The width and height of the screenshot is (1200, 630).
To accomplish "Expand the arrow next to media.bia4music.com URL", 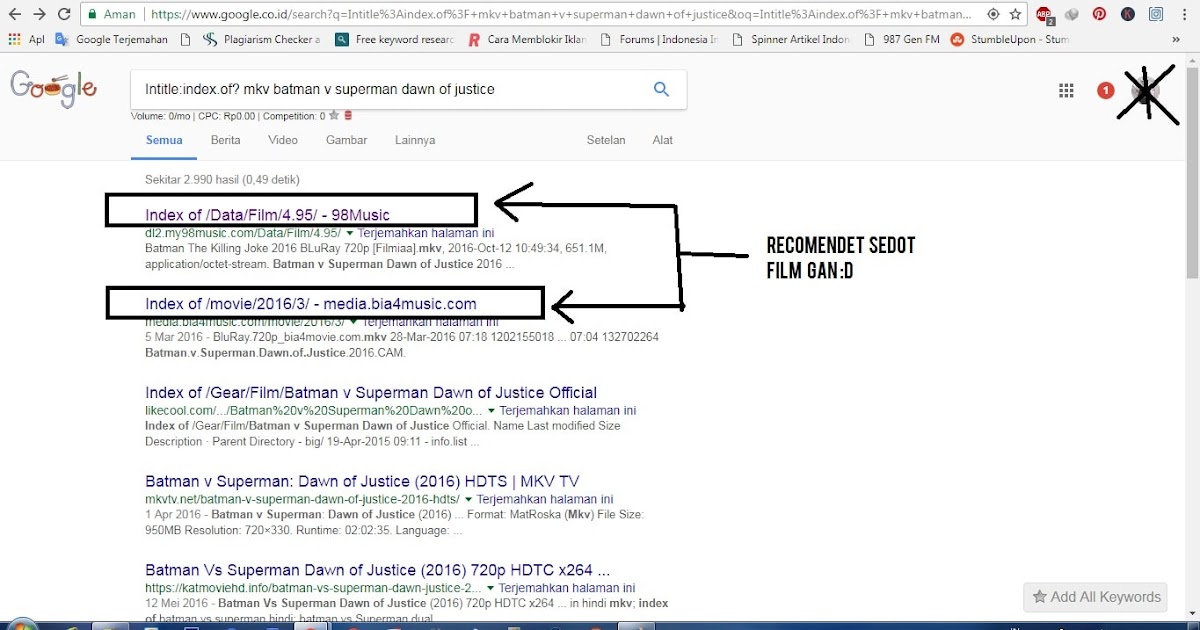I will [352, 322].
